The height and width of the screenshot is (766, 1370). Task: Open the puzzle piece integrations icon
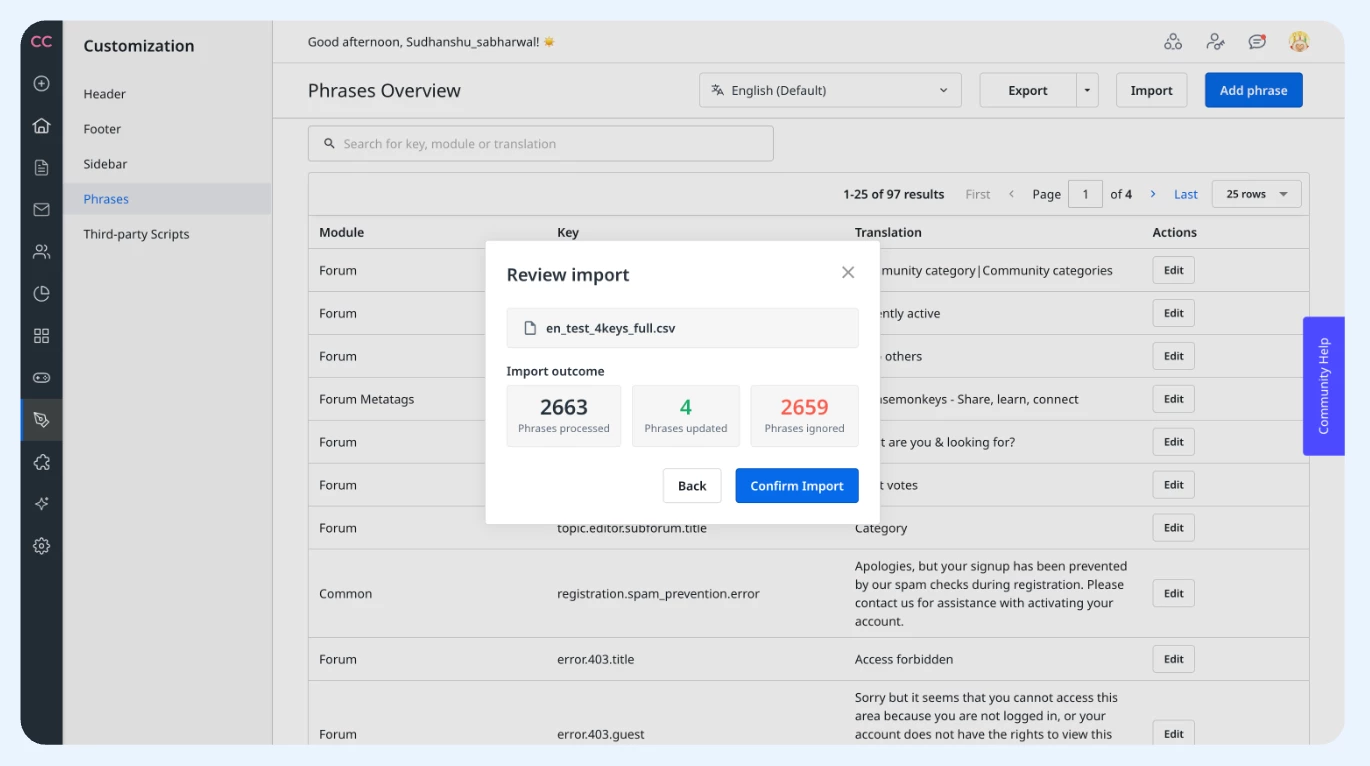point(41,462)
